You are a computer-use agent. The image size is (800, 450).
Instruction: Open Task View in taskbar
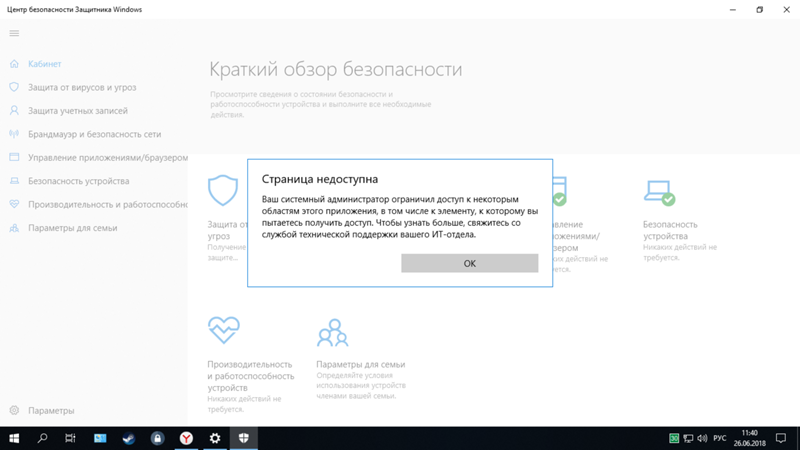tap(70, 438)
